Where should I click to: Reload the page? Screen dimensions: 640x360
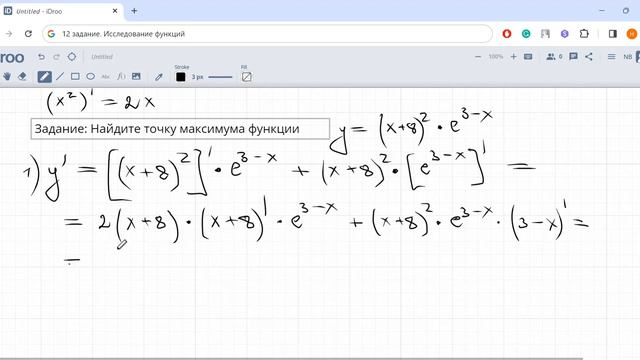pos(28,34)
